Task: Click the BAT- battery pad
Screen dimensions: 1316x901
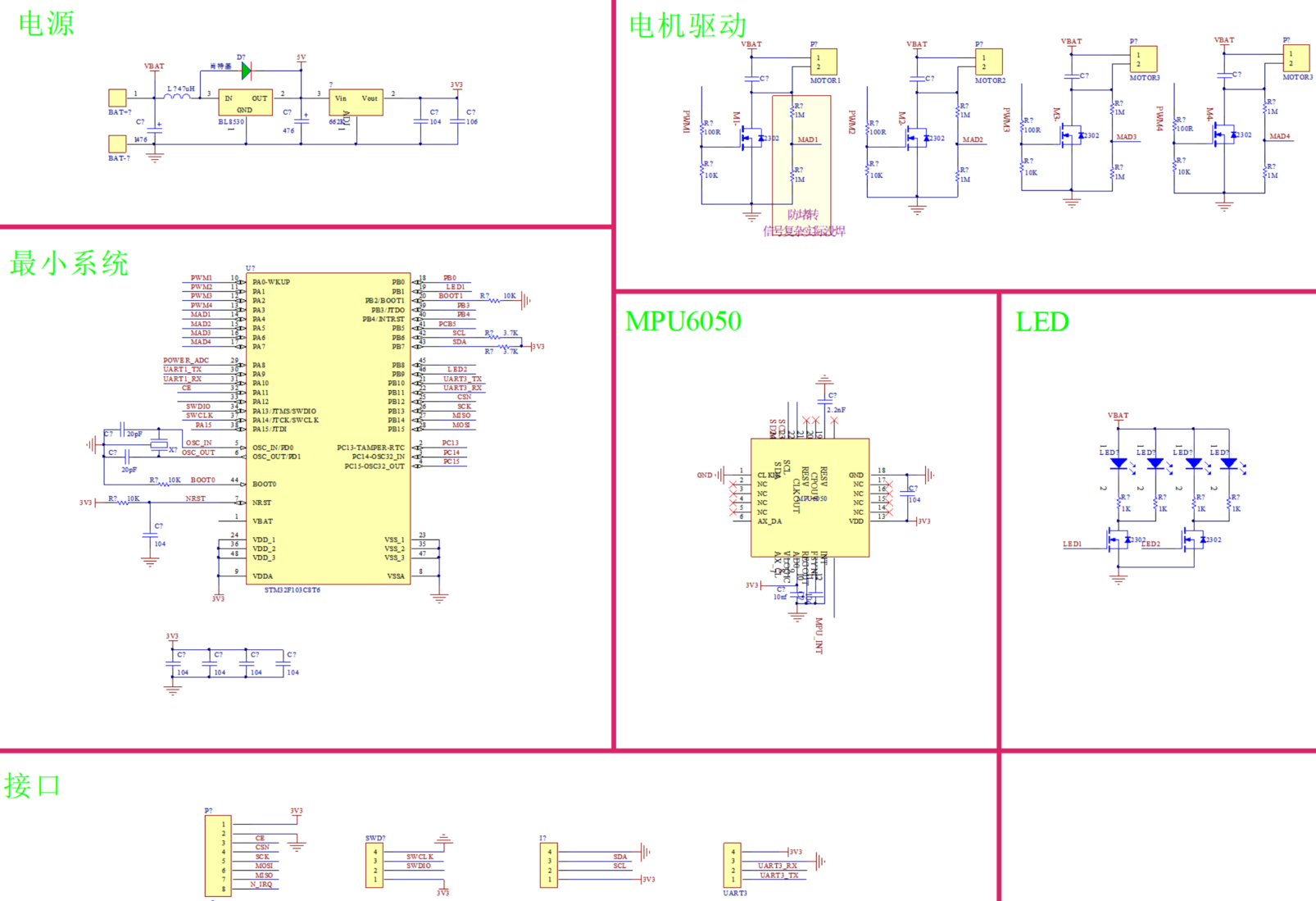Action: pos(118,143)
